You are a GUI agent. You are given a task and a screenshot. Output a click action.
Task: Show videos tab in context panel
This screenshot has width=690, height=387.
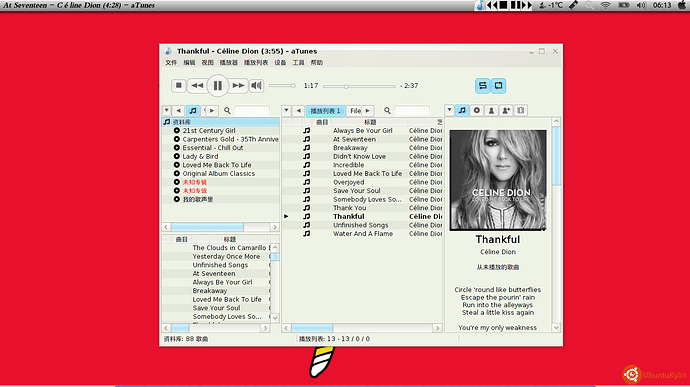(521, 111)
